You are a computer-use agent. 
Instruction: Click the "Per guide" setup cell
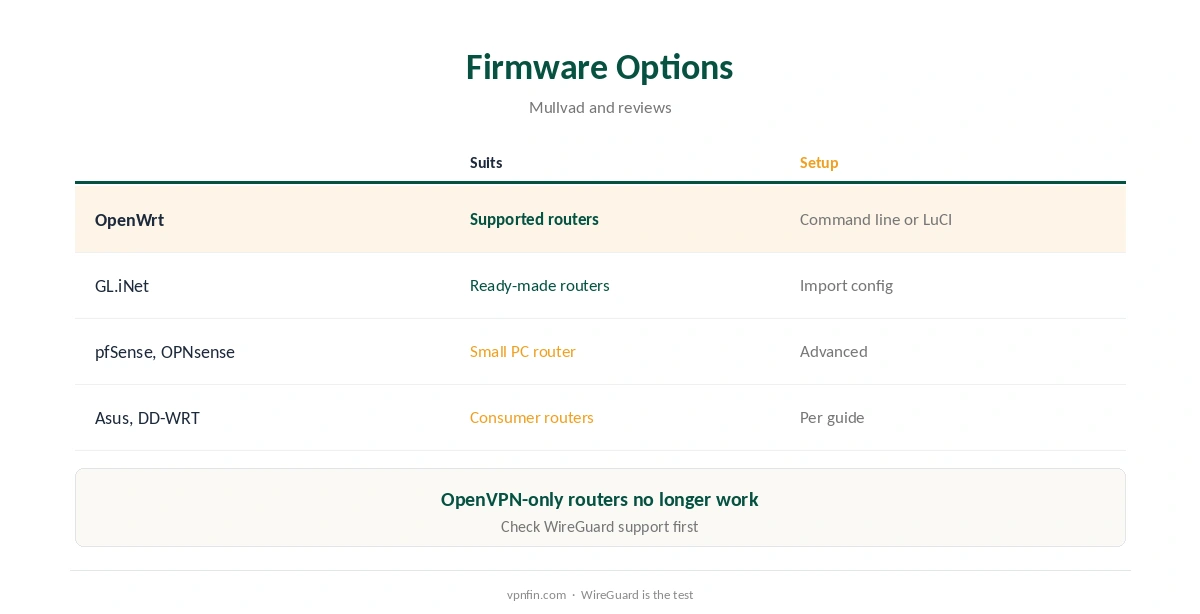[832, 417]
